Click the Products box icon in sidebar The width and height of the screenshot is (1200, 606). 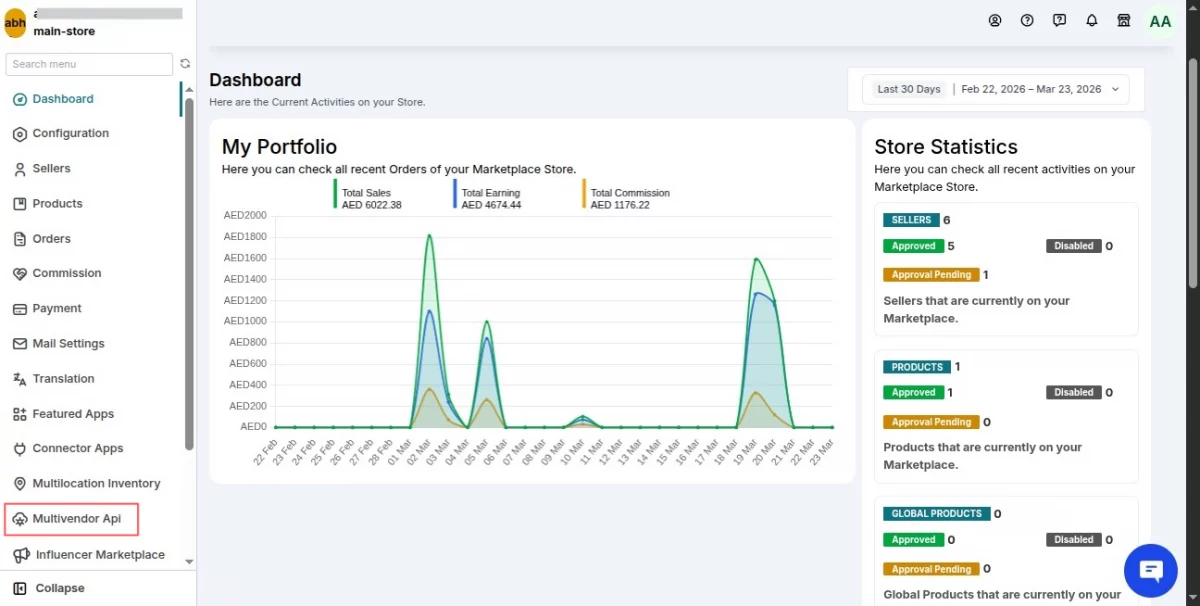pos(20,204)
